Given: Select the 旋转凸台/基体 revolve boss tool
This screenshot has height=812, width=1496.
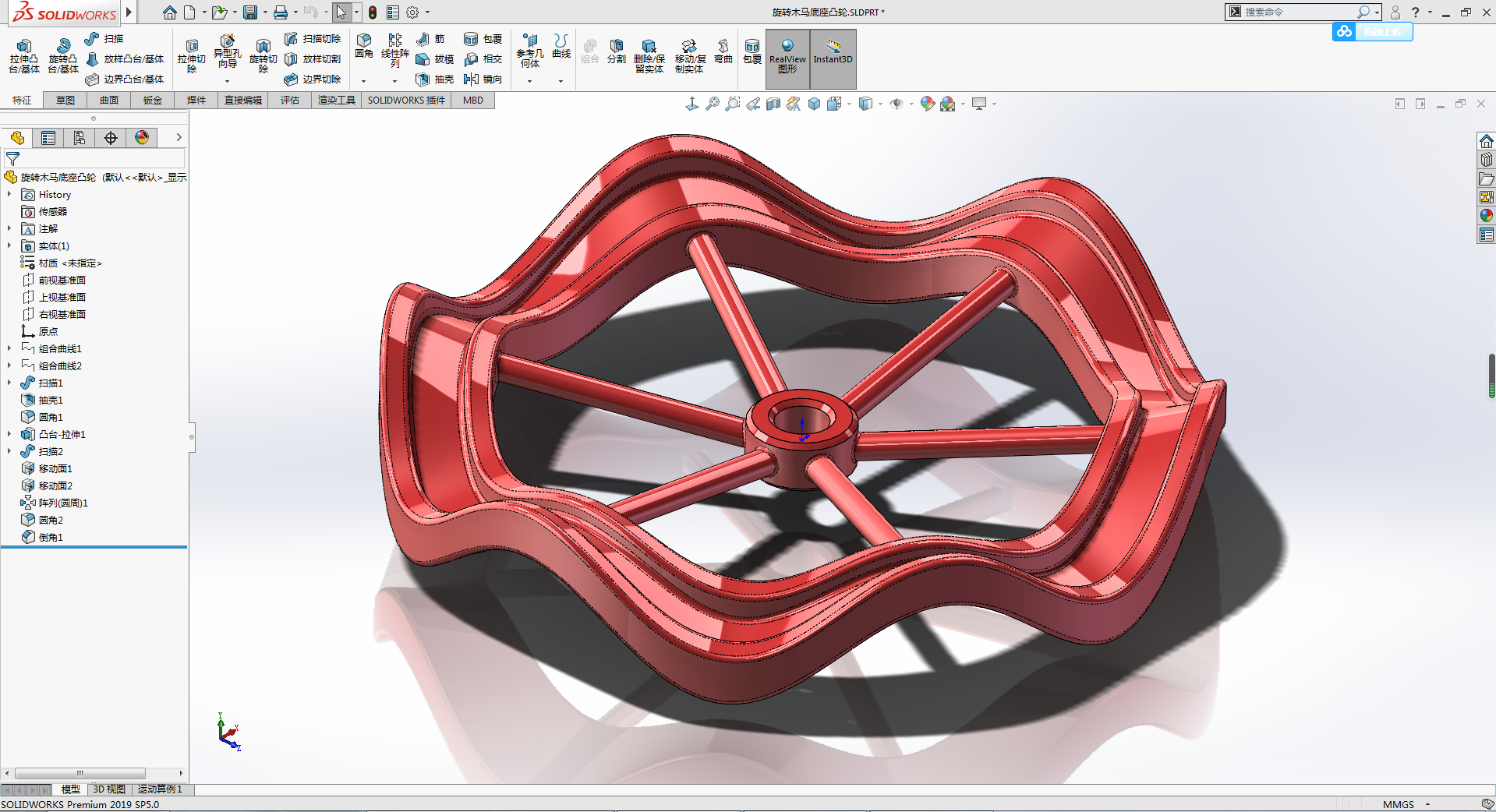Looking at the screenshot, I should coord(63,56).
